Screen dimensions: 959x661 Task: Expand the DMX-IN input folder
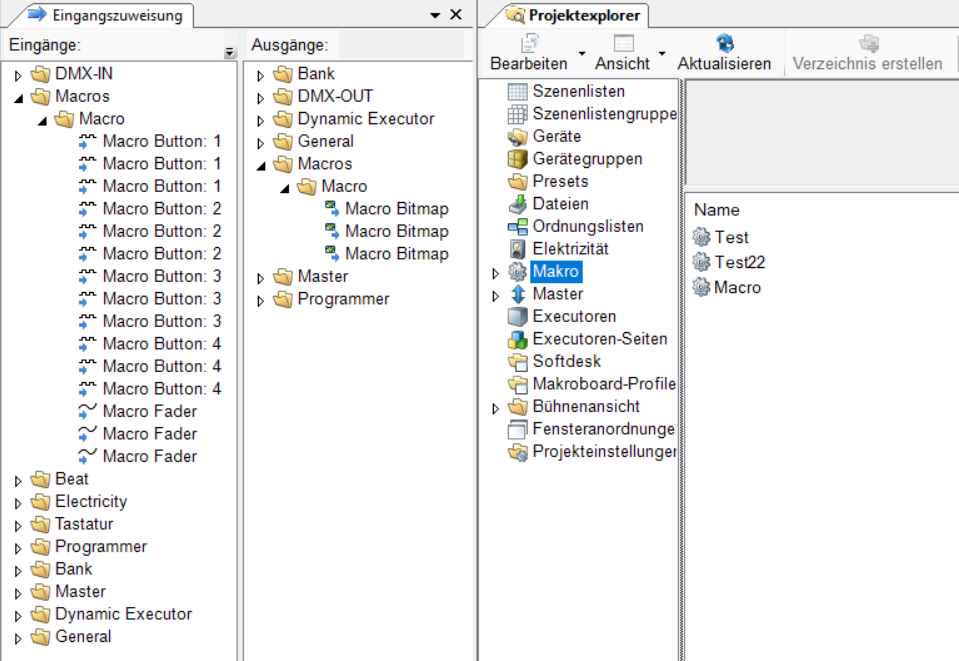click(x=18, y=75)
